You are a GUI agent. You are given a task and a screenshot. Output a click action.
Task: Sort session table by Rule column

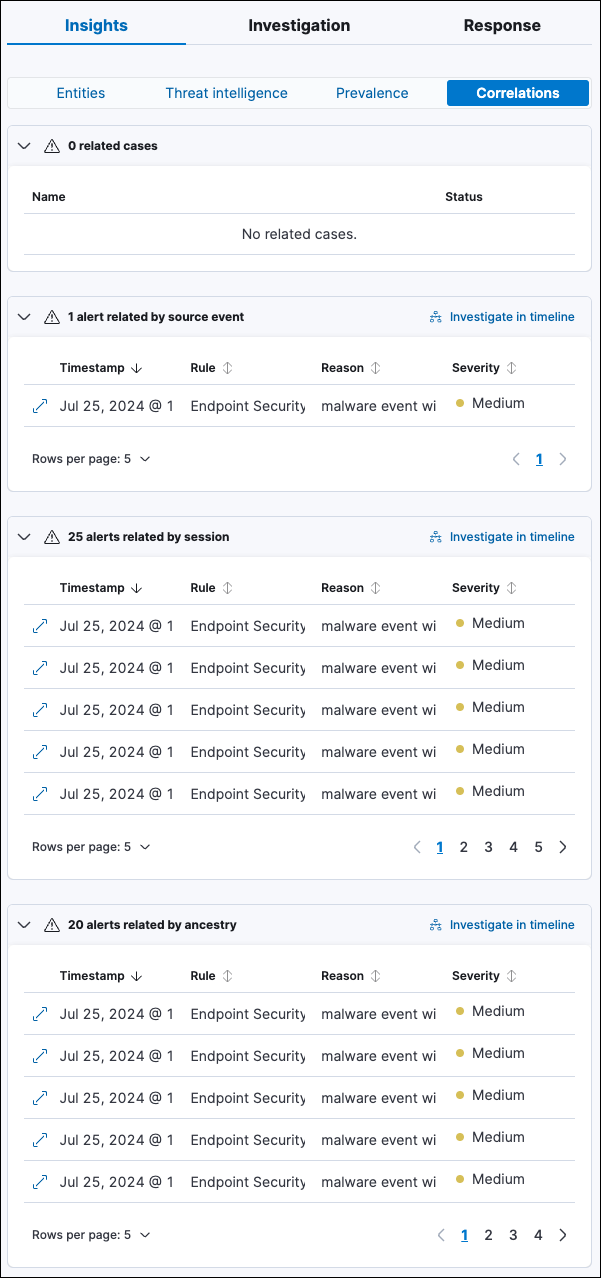[x=227, y=588]
